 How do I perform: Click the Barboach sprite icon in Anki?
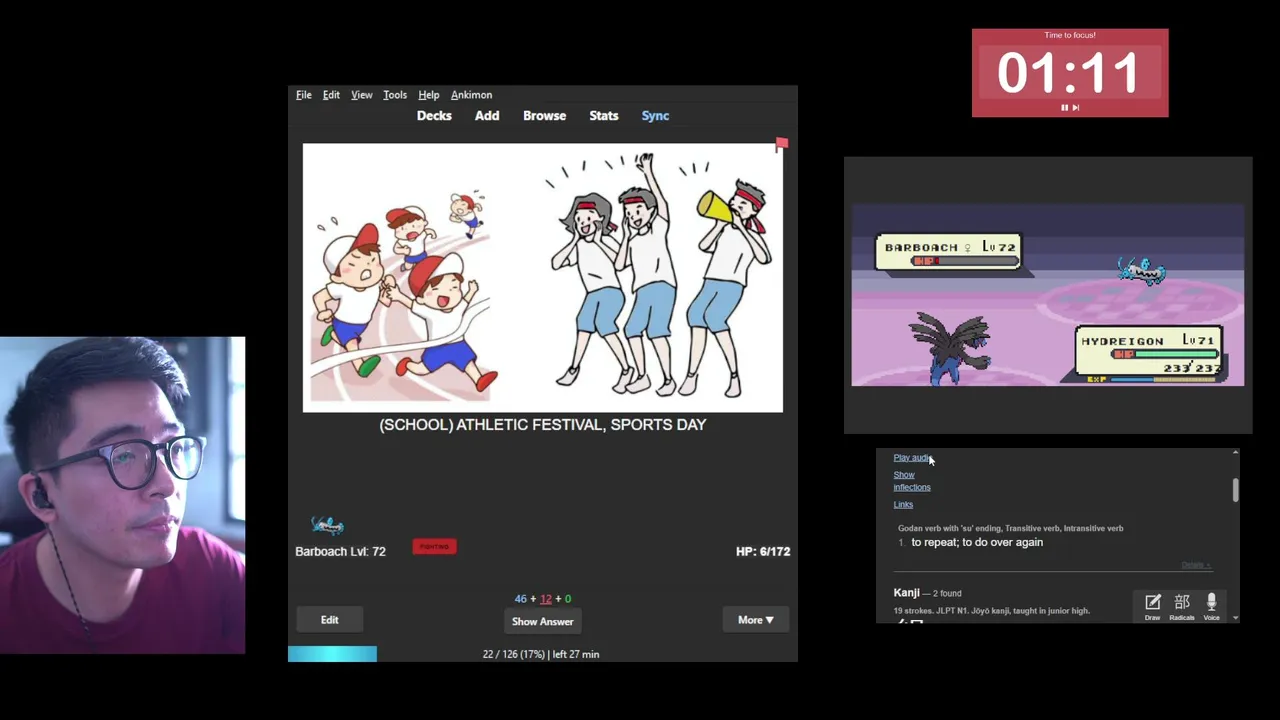click(327, 526)
